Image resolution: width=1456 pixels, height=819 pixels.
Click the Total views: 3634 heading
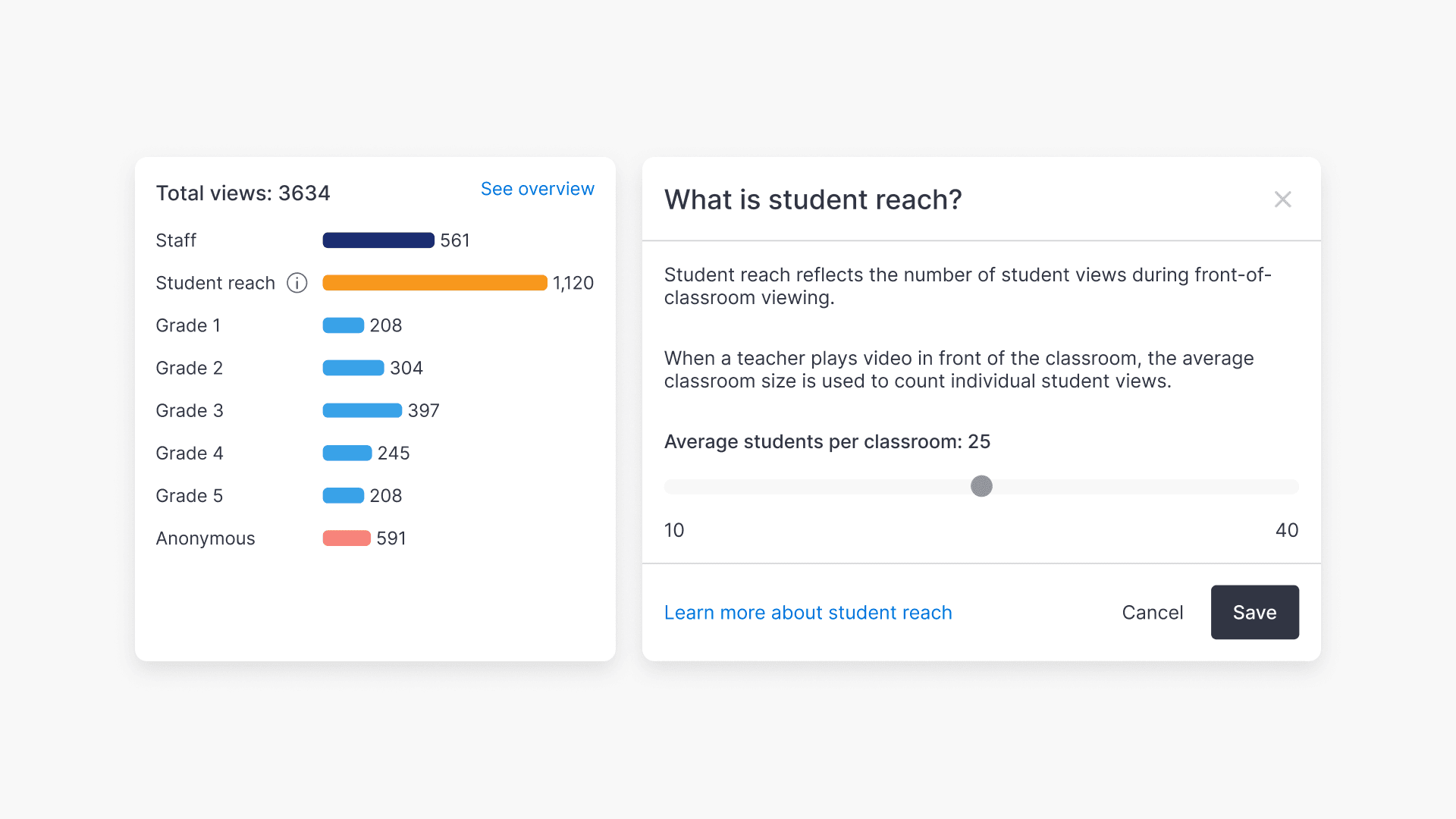click(x=243, y=193)
